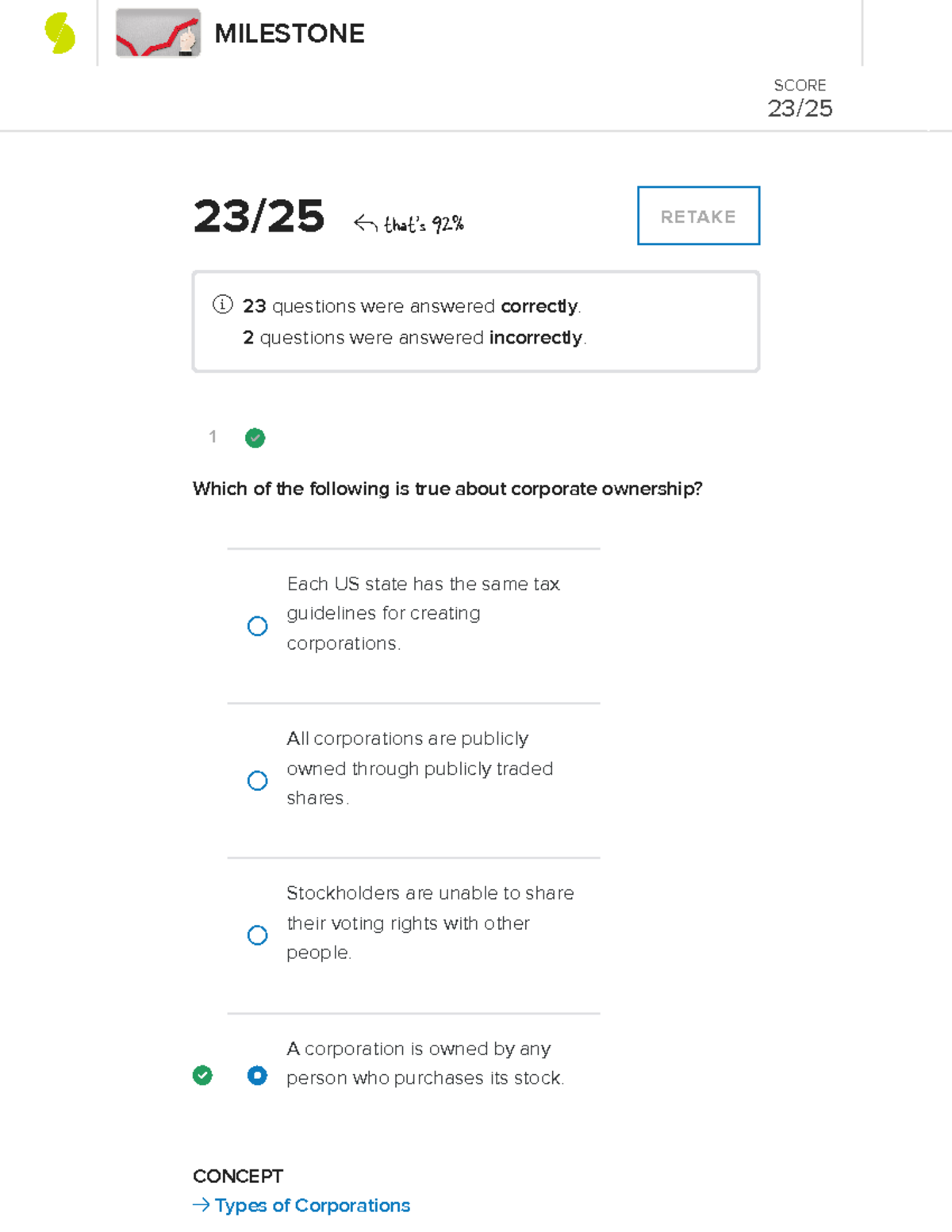Screen dimensions: 952x1232
Task: Click the large 23/25 score heading
Action: 259,217
